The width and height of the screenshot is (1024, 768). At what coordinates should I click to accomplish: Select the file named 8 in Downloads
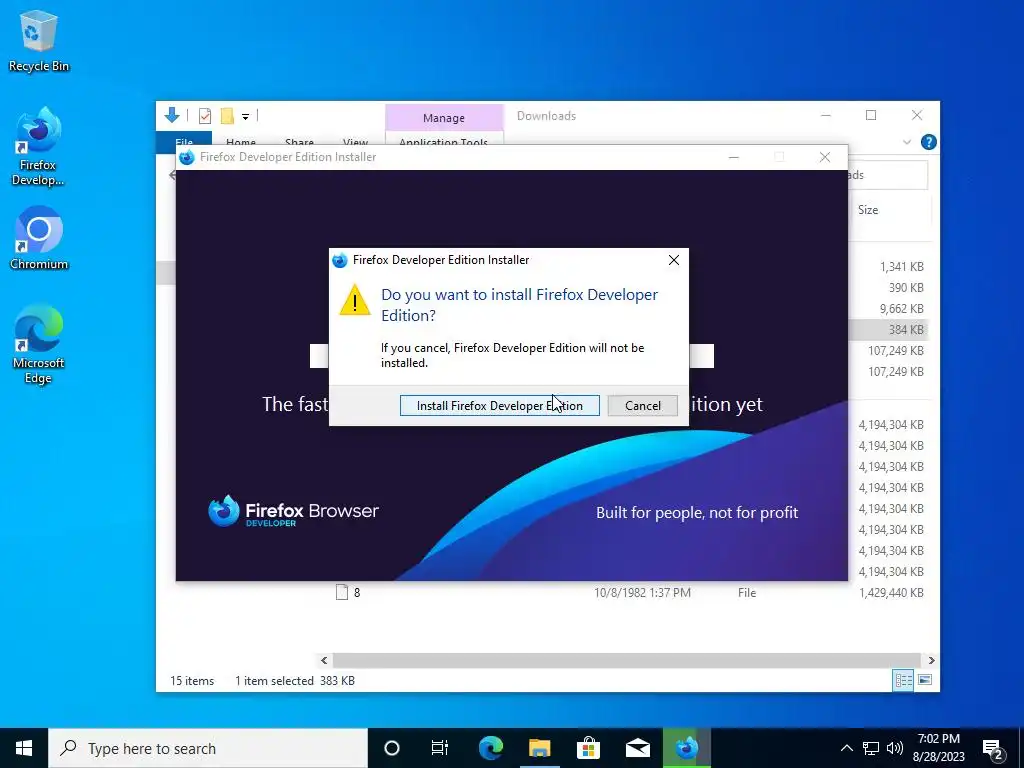coord(357,593)
